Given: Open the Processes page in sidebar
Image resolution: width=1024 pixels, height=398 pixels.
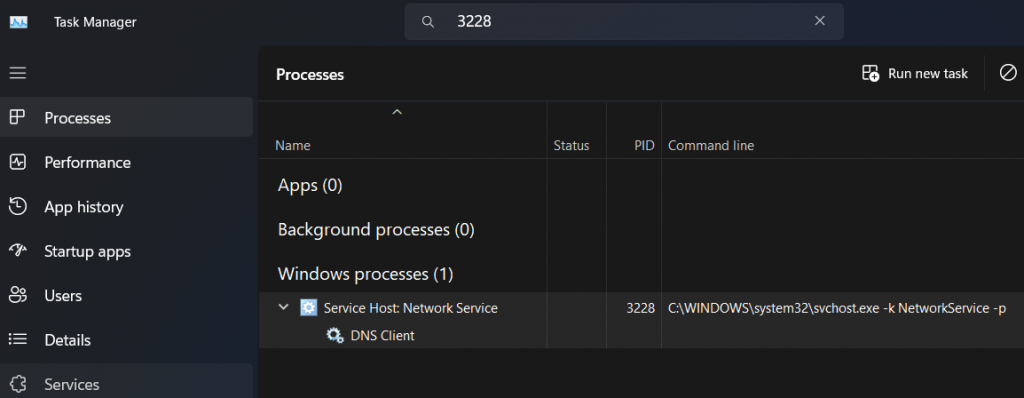Looking at the screenshot, I should click(126, 118).
